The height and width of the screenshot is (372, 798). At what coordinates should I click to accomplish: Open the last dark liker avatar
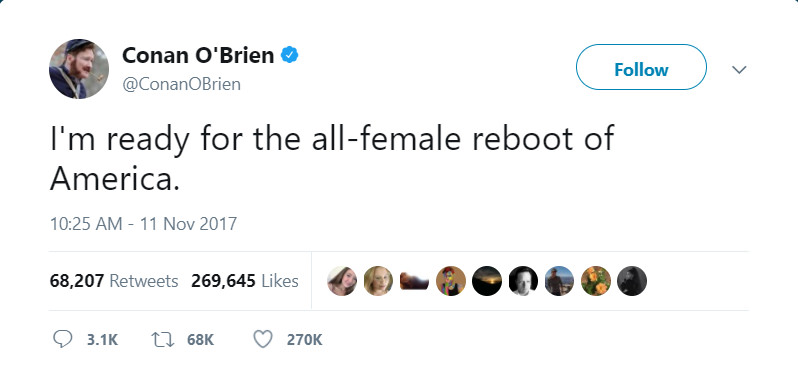pos(632,281)
